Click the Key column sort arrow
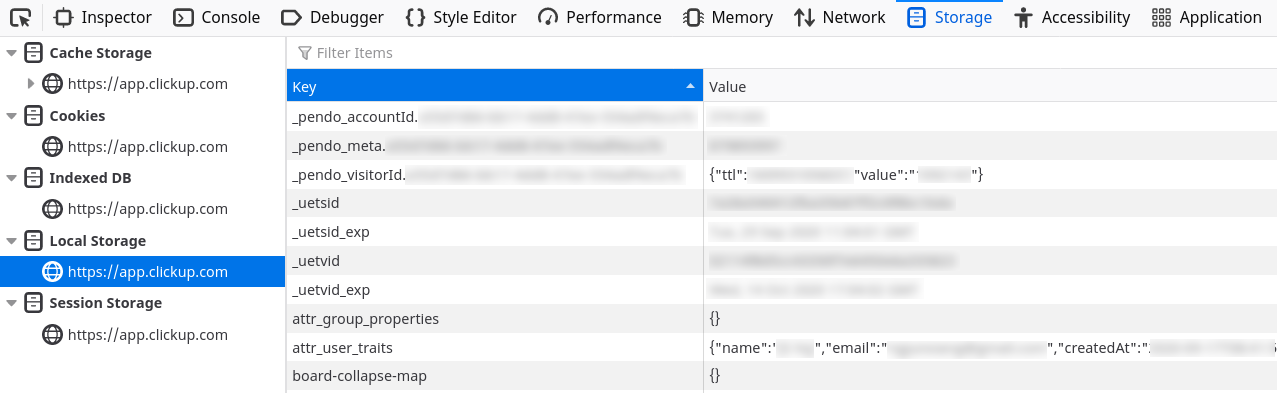Image resolution: width=1277 pixels, height=393 pixels. point(690,87)
